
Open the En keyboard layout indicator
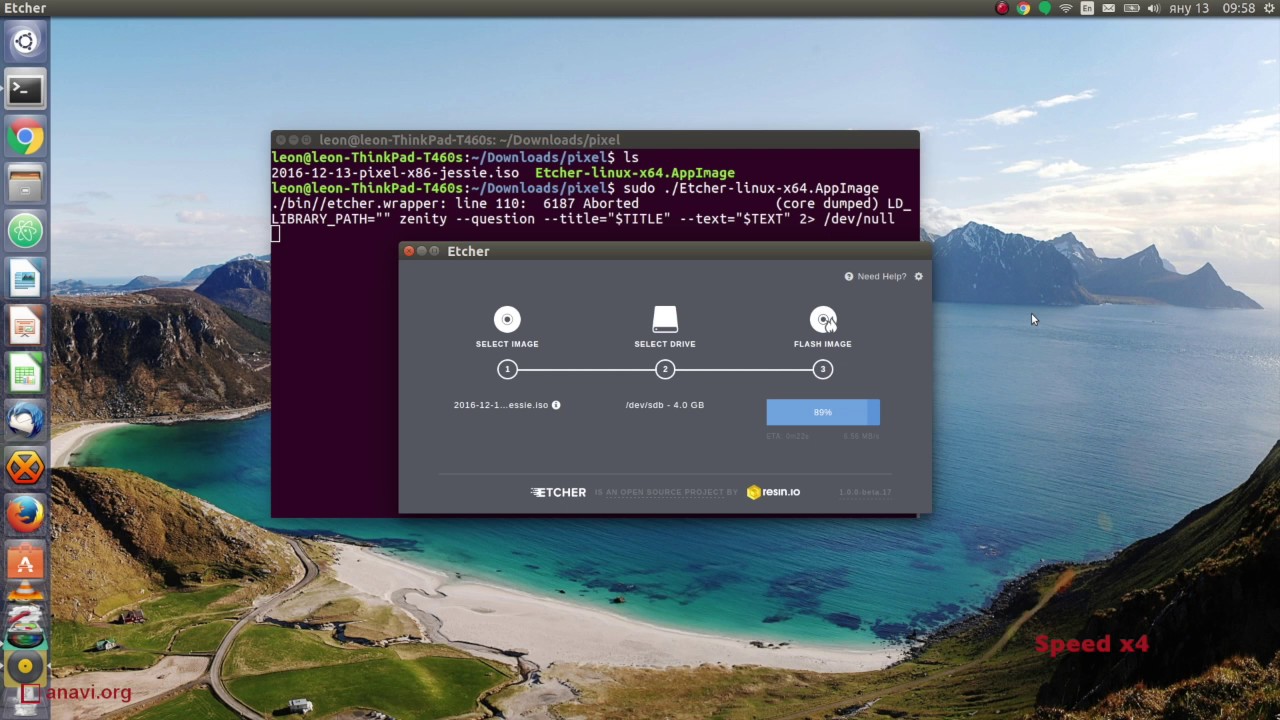(x=1088, y=8)
